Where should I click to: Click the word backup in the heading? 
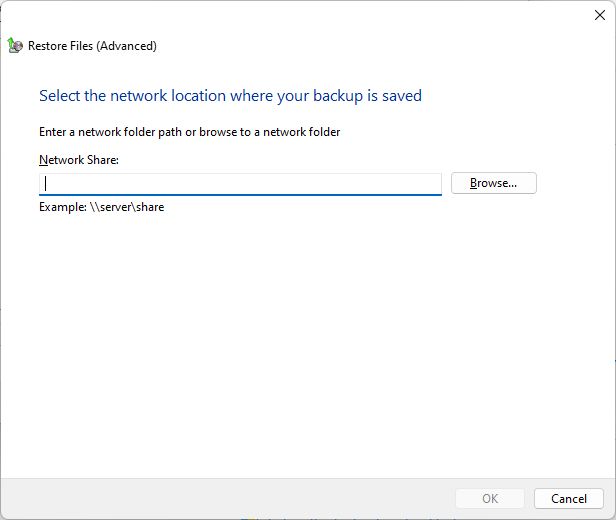pos(338,96)
